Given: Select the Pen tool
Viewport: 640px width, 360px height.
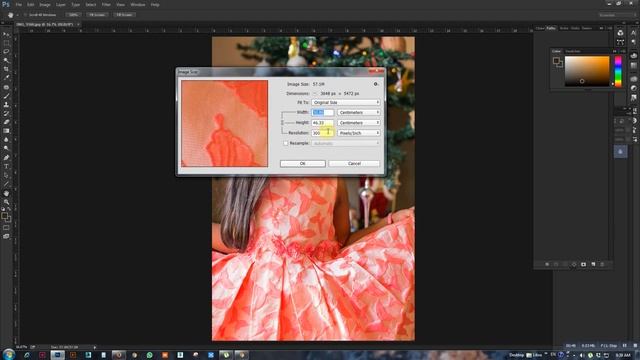Looking at the screenshot, I should click(x=6, y=158).
